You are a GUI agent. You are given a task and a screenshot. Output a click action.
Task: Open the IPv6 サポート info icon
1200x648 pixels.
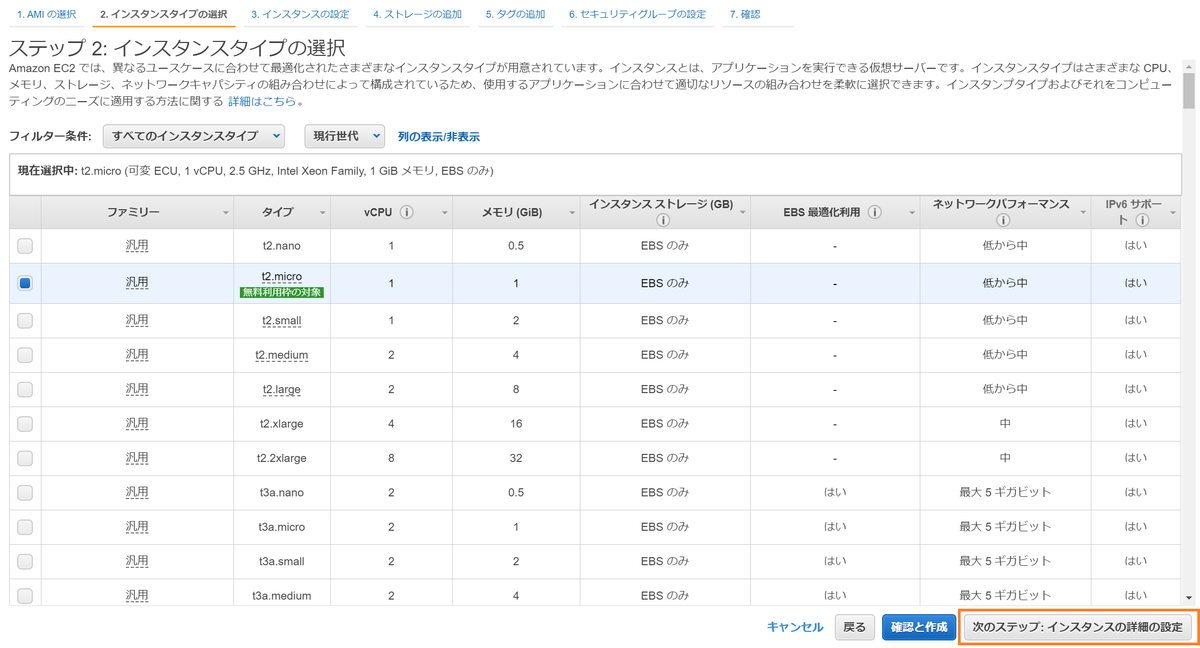coord(1144,220)
